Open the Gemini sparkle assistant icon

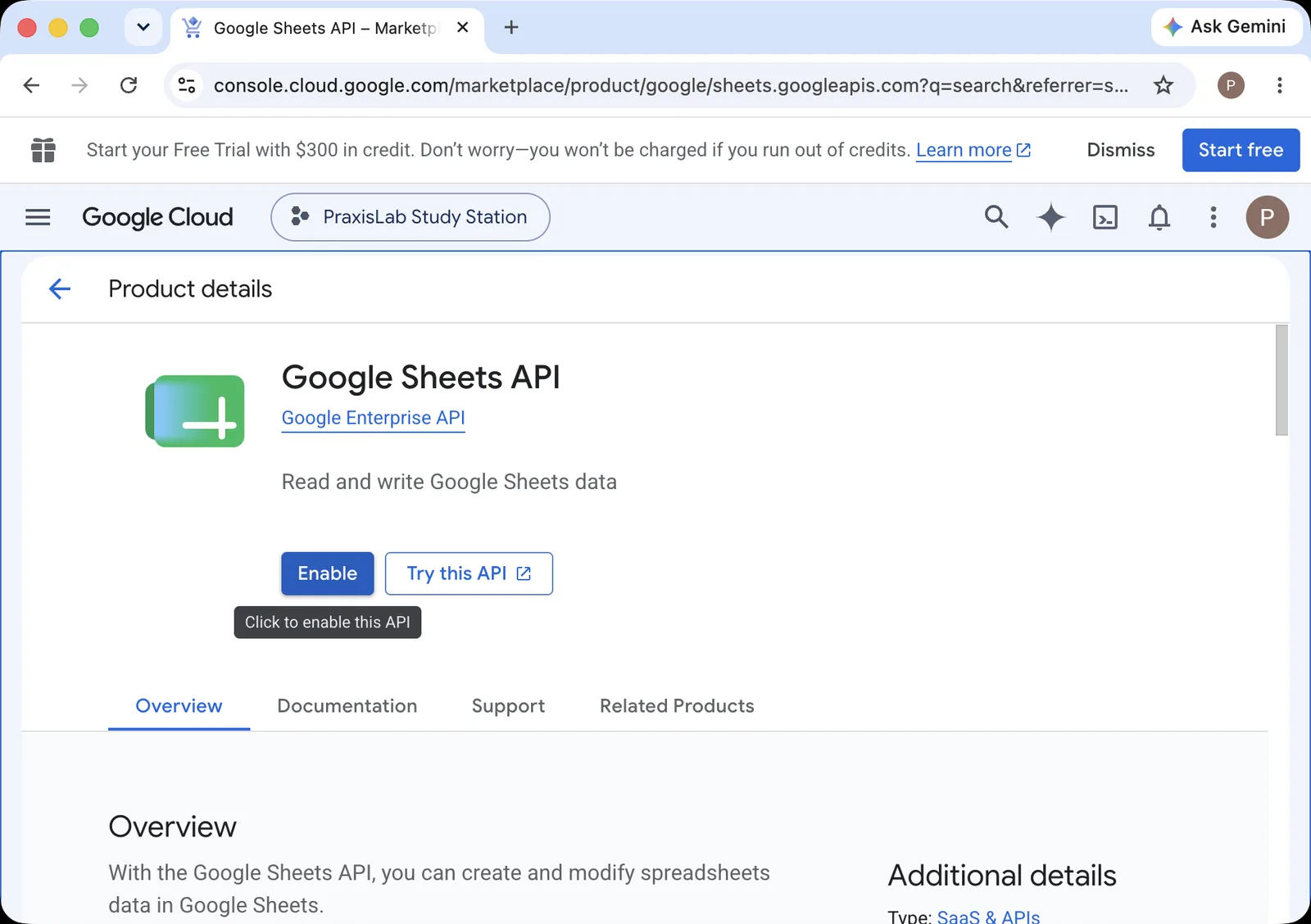1050,217
